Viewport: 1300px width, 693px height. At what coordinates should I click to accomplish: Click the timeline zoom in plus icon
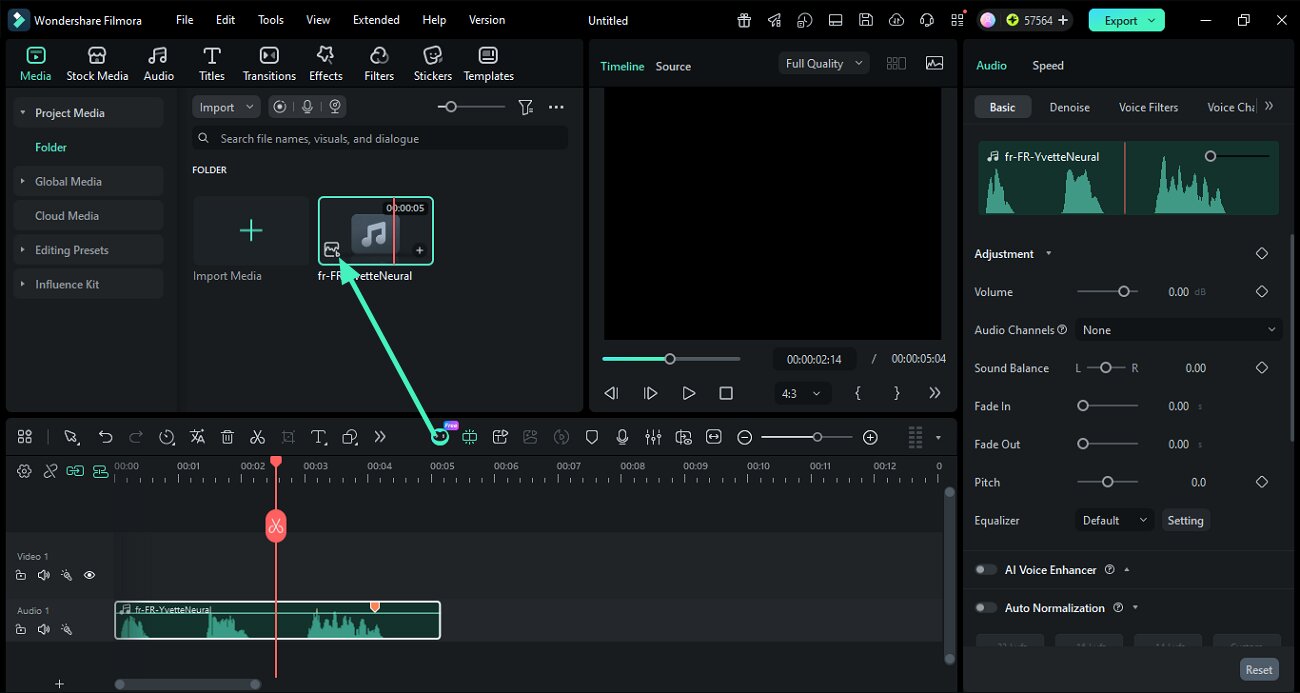click(x=870, y=437)
